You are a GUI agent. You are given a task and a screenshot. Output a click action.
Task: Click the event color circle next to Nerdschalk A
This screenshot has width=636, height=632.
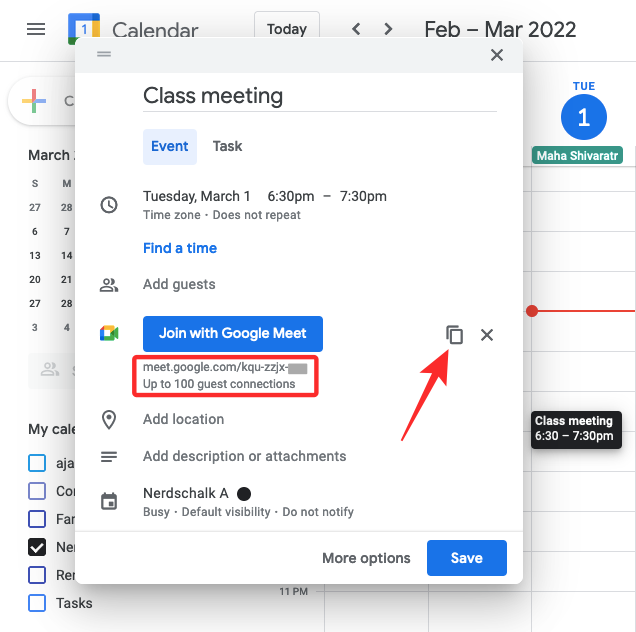(x=243, y=493)
